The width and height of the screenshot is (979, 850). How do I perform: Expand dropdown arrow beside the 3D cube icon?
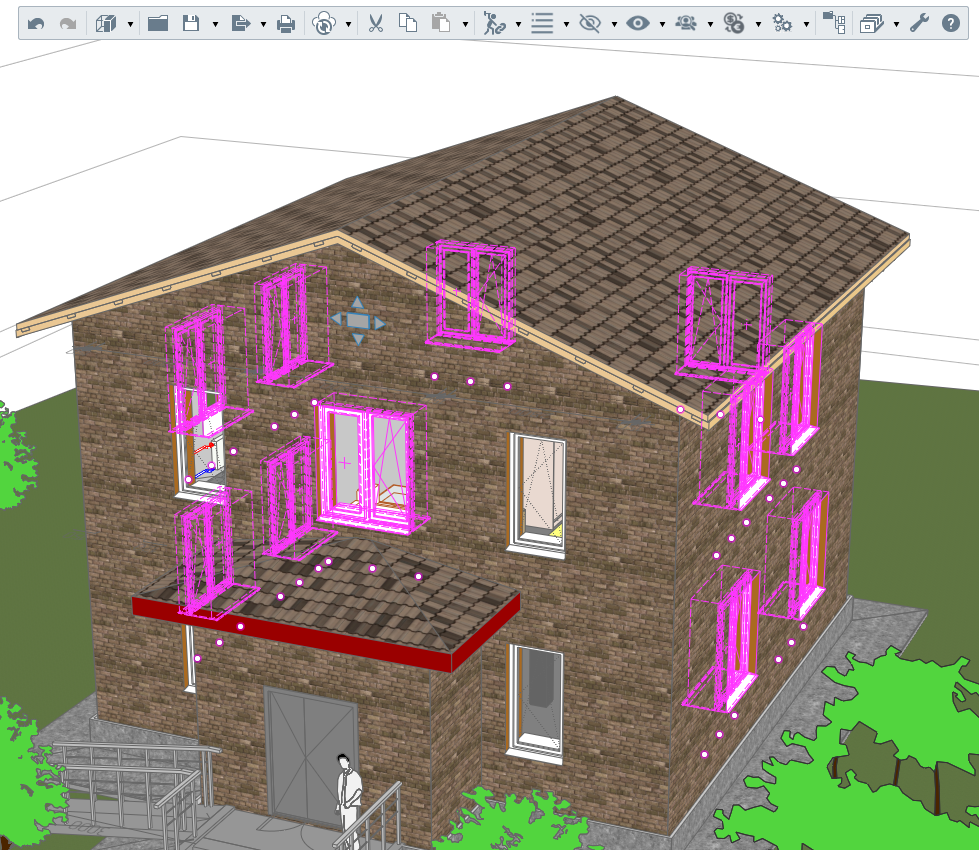pyautogui.click(x=130, y=24)
